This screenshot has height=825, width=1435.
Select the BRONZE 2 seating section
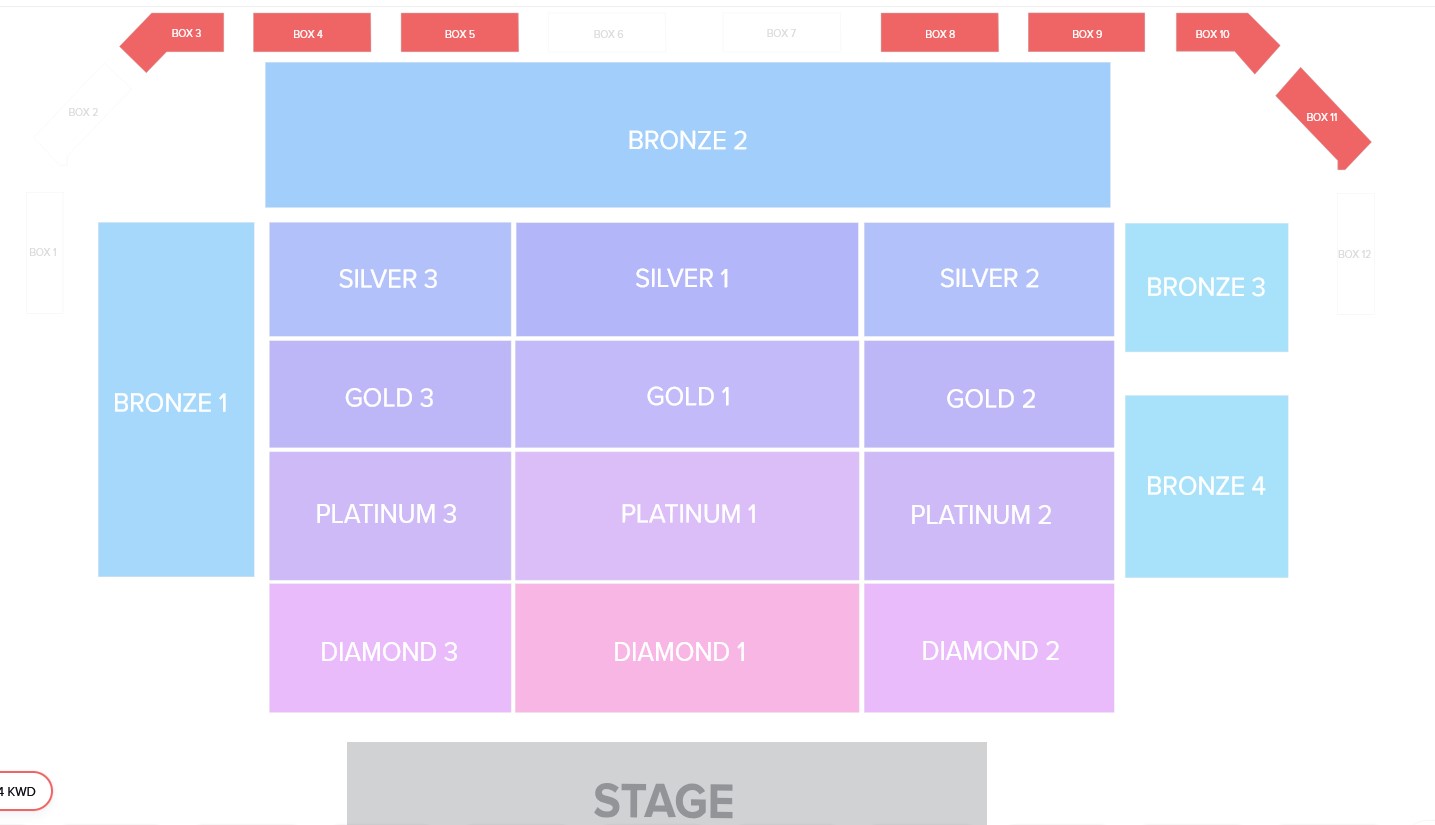coord(687,135)
